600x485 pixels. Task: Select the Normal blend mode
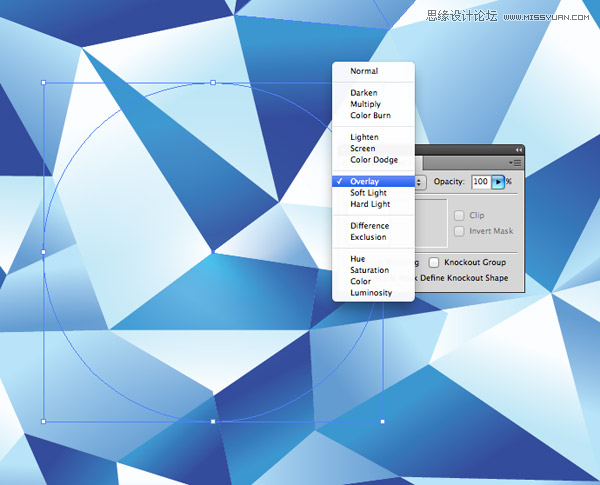click(x=373, y=71)
